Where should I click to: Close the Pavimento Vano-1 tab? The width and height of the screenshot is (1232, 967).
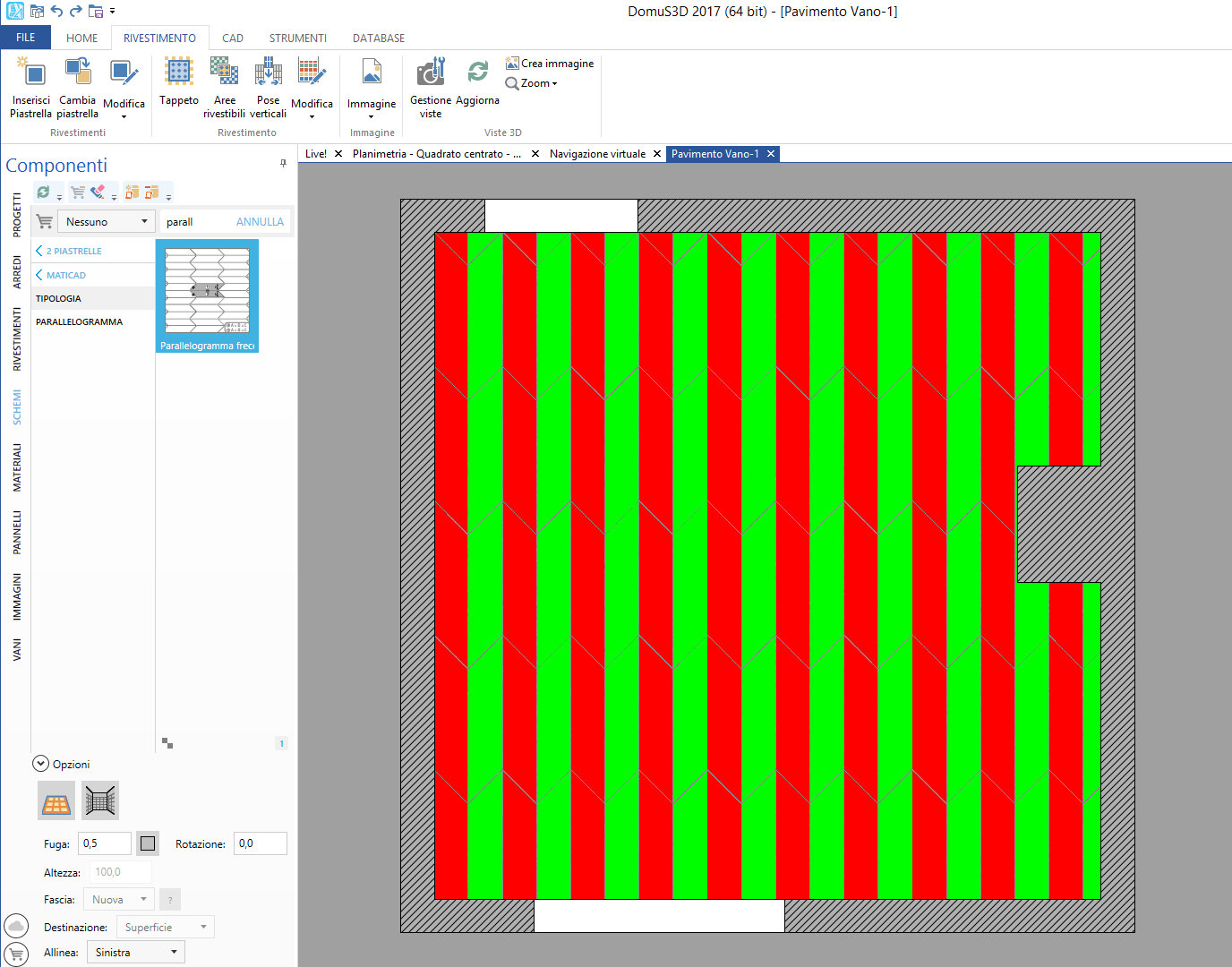coord(771,154)
